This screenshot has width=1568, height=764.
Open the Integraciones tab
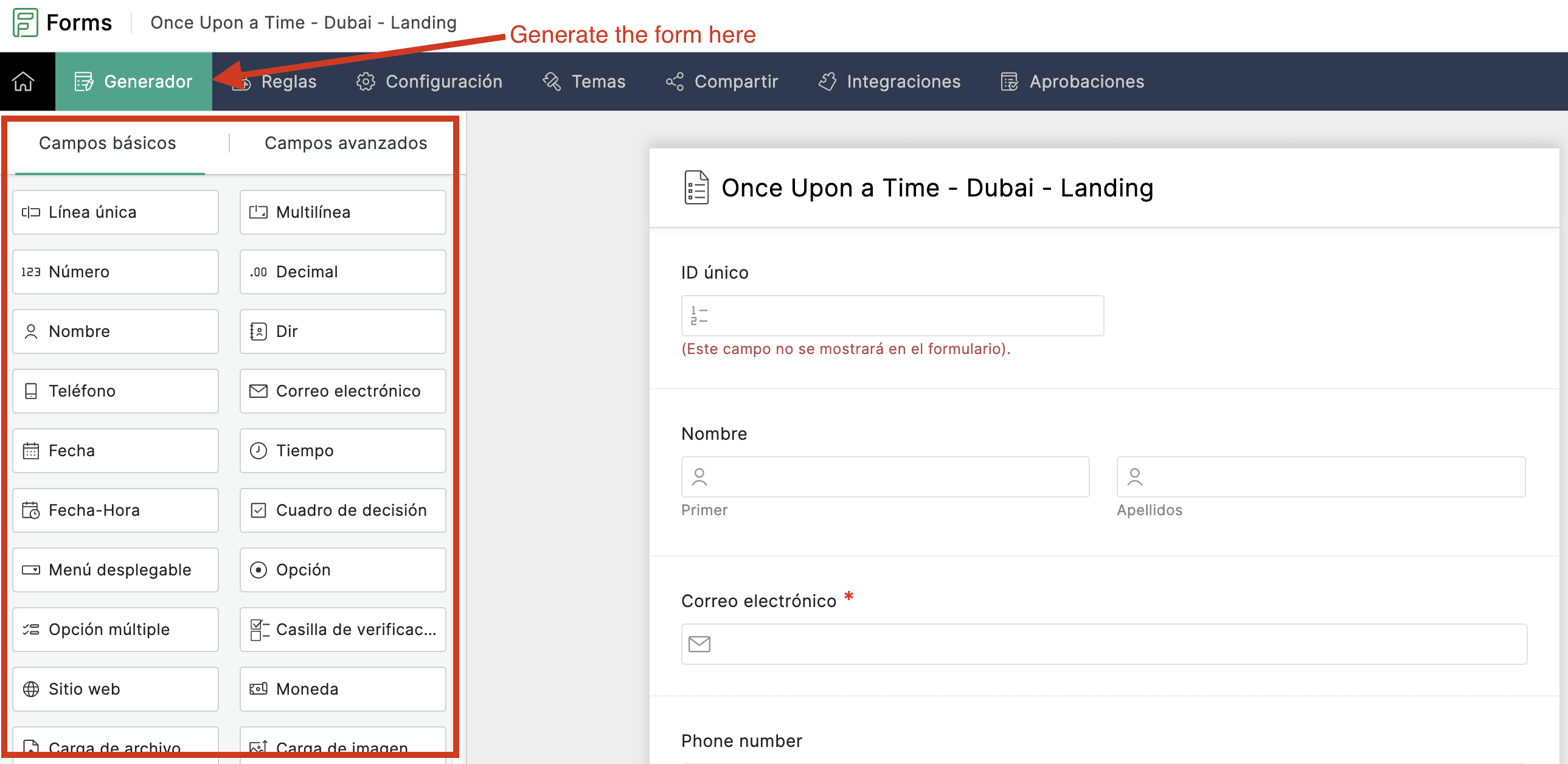pyautogui.click(x=889, y=81)
